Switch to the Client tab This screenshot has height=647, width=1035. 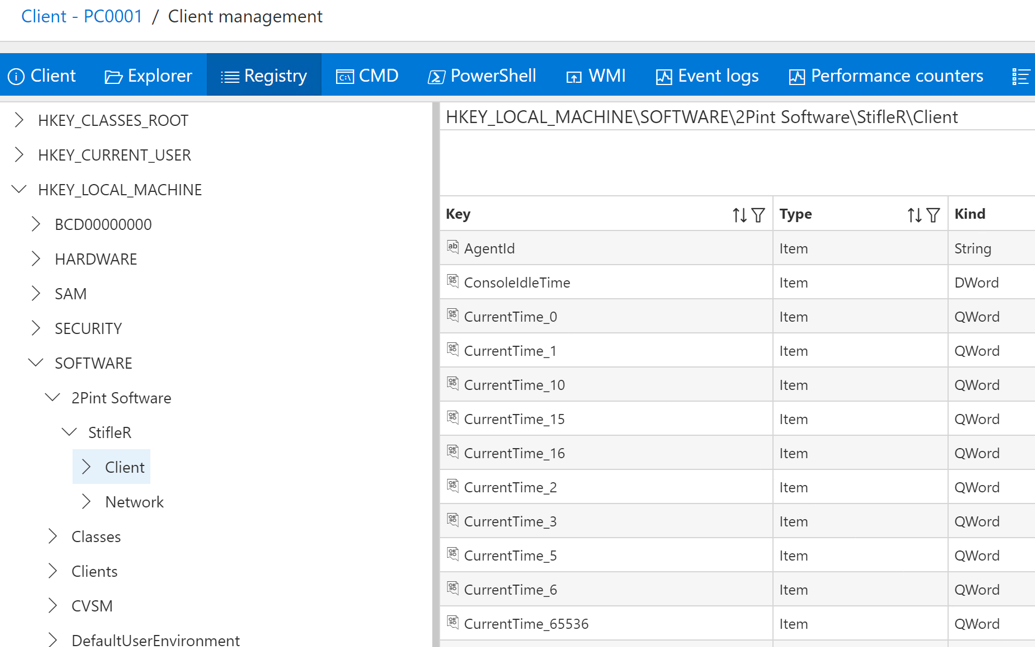(42, 76)
